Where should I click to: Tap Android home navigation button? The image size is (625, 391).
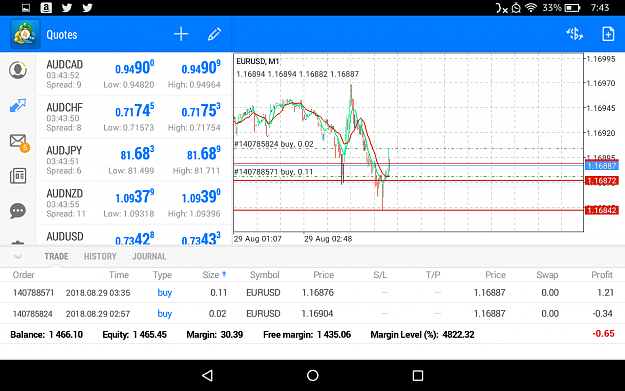312,375
